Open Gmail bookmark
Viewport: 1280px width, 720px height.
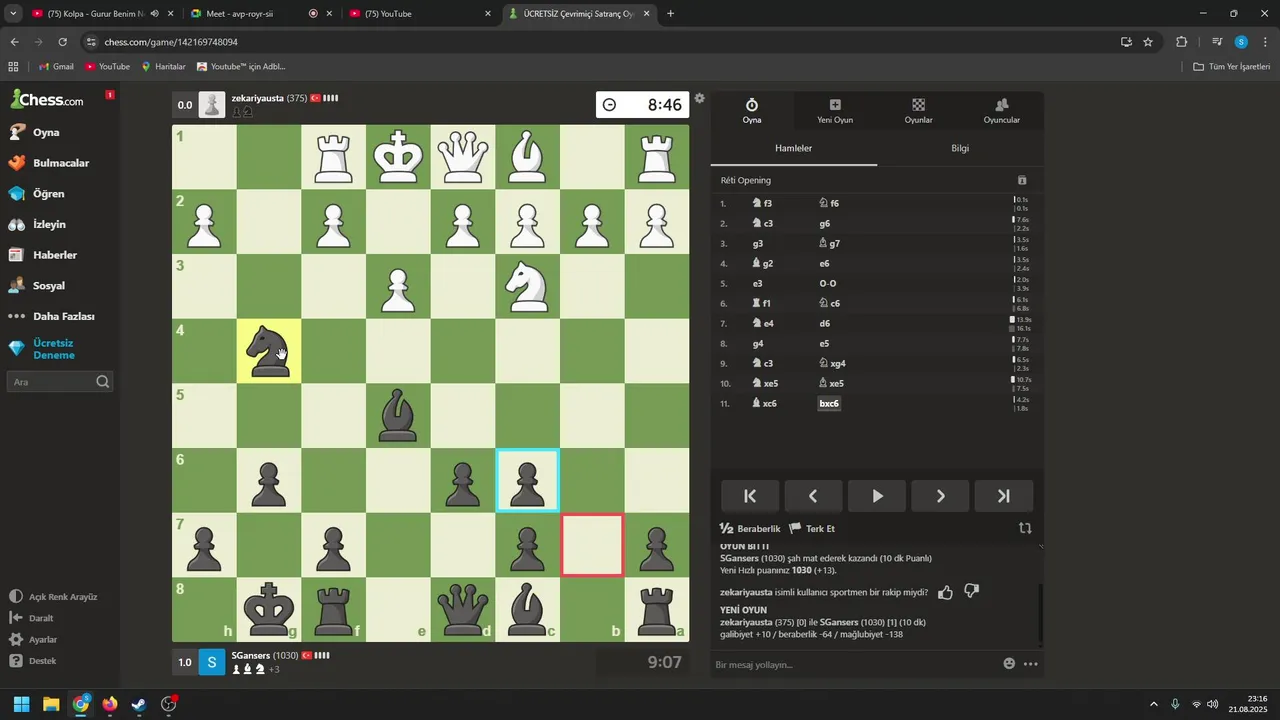pos(56,66)
